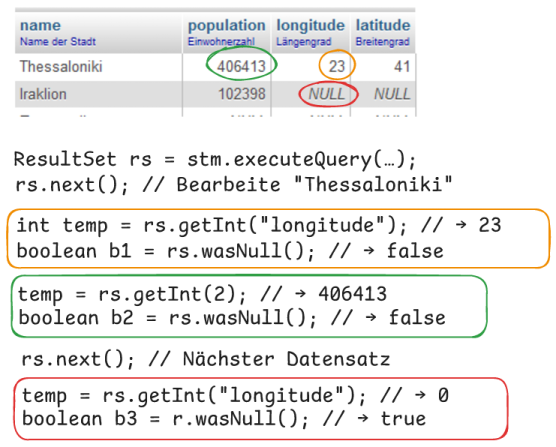Select the 'longitude' column header
Image resolution: width=556 pixels, height=447 pixels.
[311, 26]
